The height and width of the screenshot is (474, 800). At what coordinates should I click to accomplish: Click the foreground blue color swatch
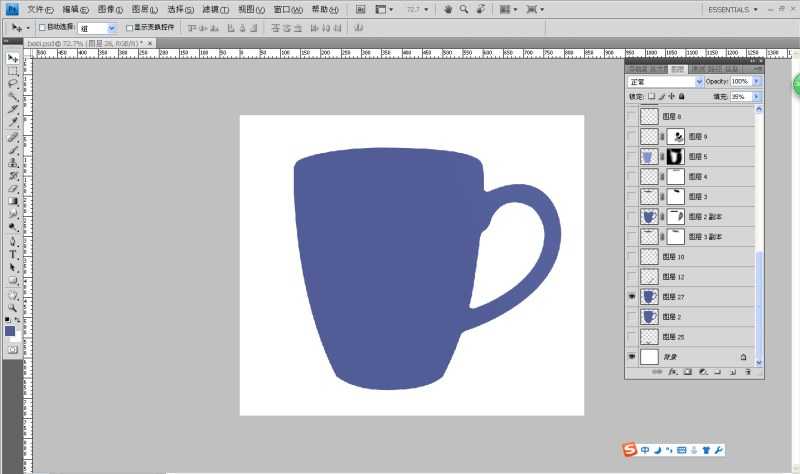[10, 330]
